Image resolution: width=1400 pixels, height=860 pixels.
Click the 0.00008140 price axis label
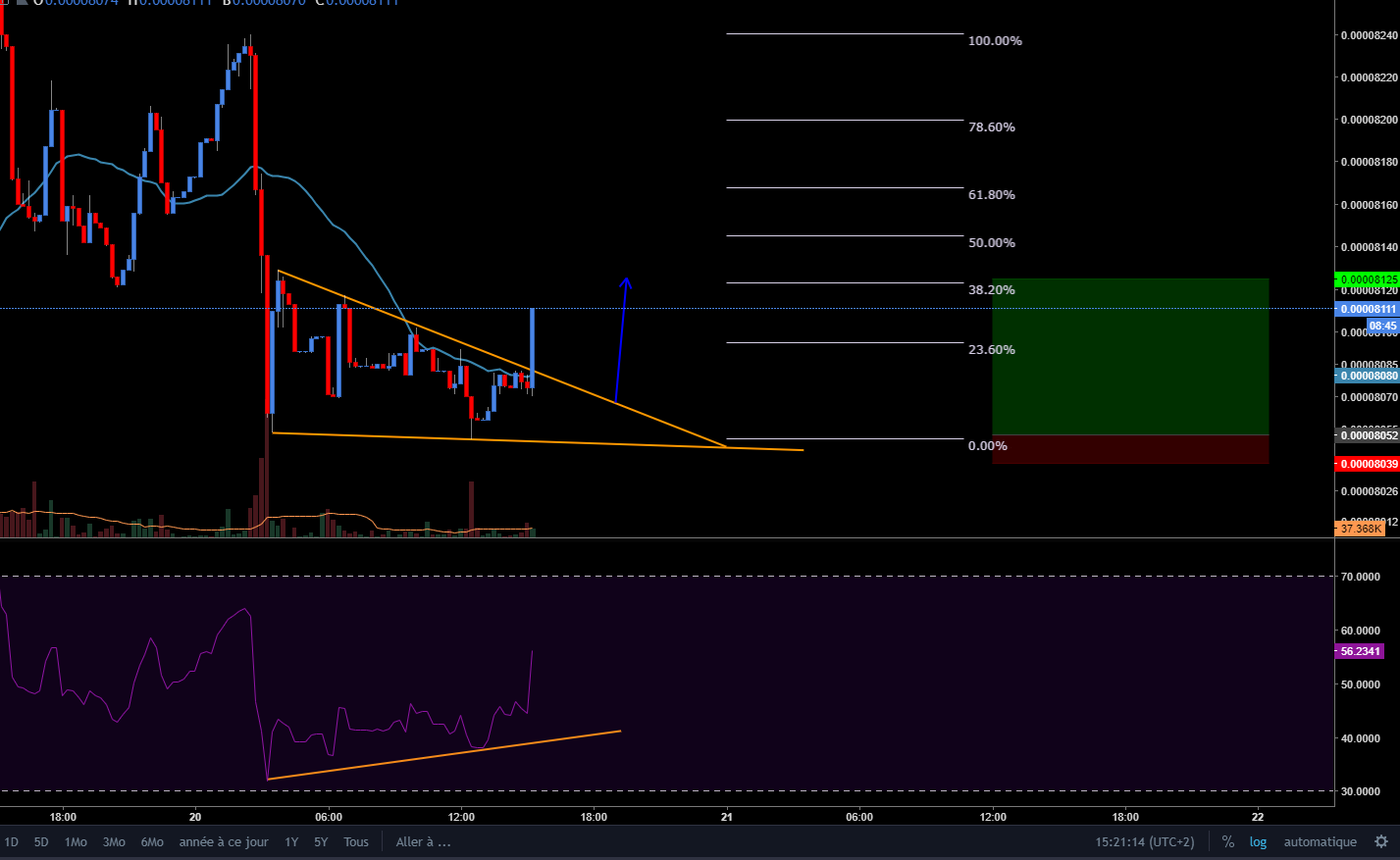[x=1370, y=247]
